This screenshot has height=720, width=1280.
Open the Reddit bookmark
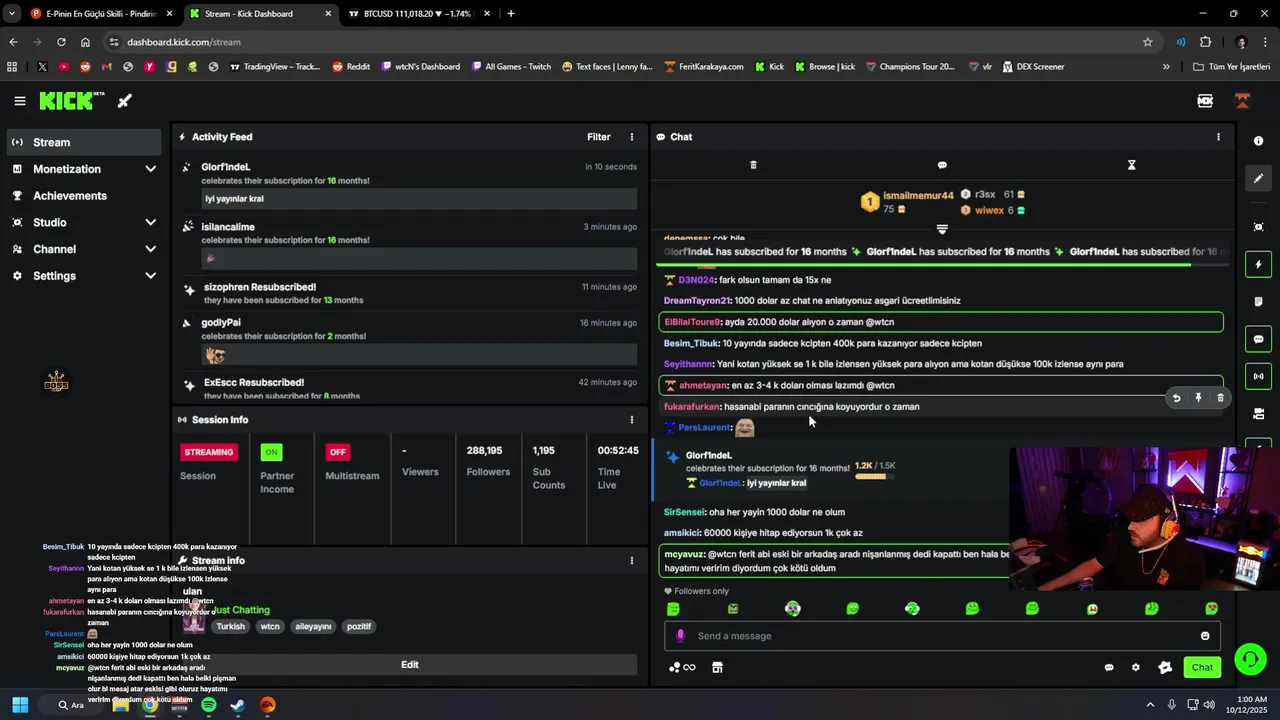(x=351, y=67)
